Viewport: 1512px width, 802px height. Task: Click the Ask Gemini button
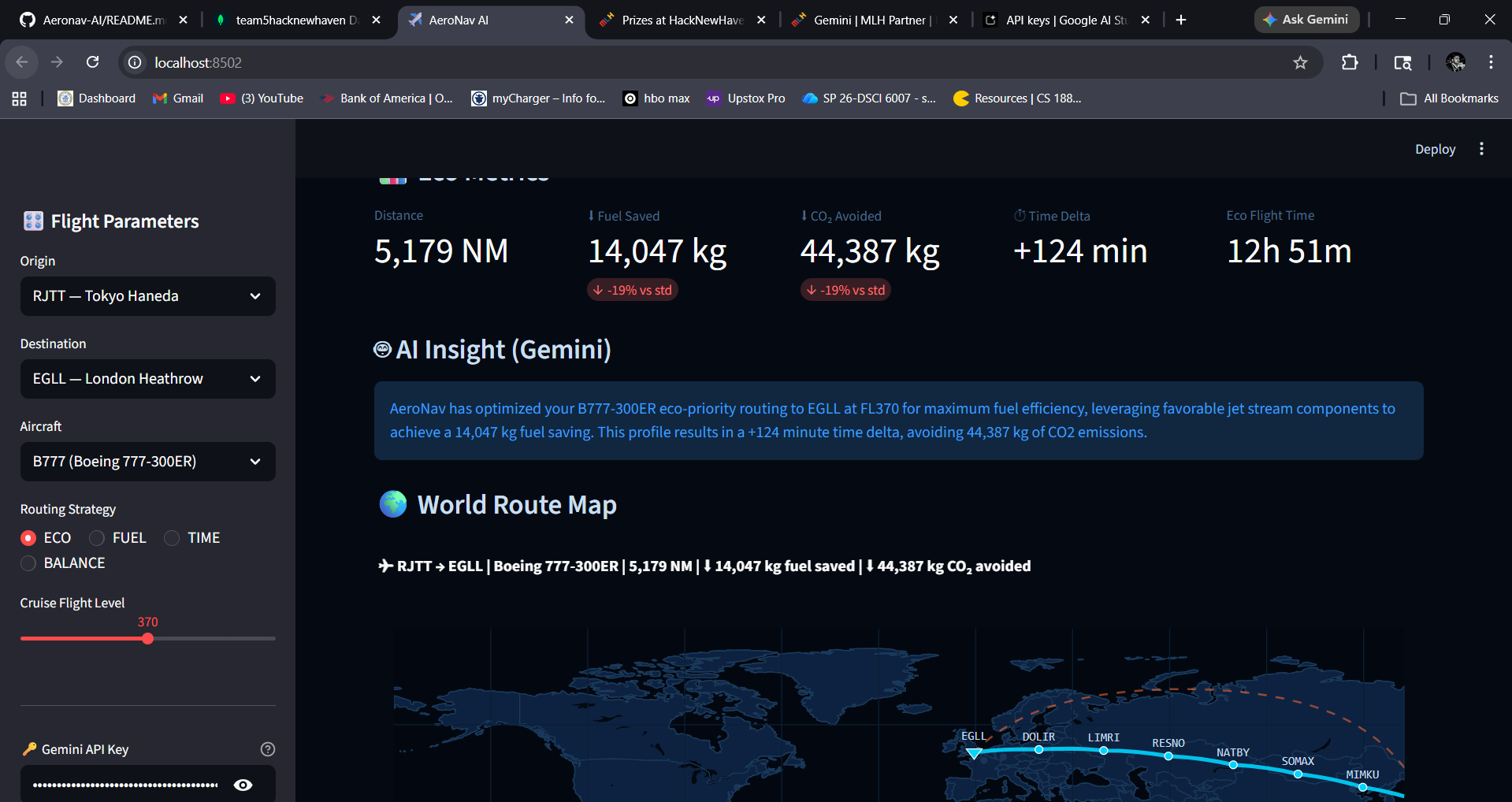coord(1306,20)
